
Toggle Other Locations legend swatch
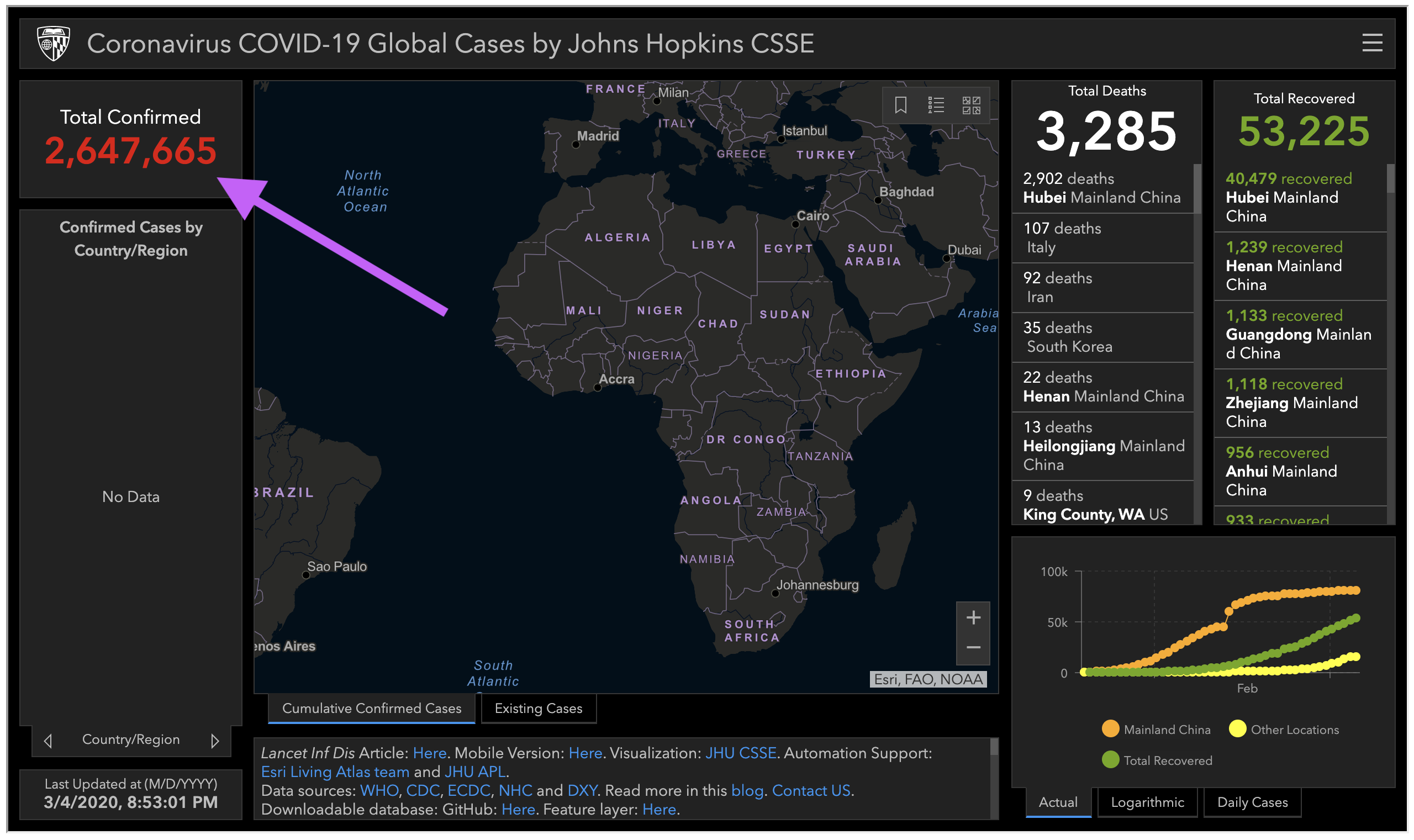[1237, 729]
